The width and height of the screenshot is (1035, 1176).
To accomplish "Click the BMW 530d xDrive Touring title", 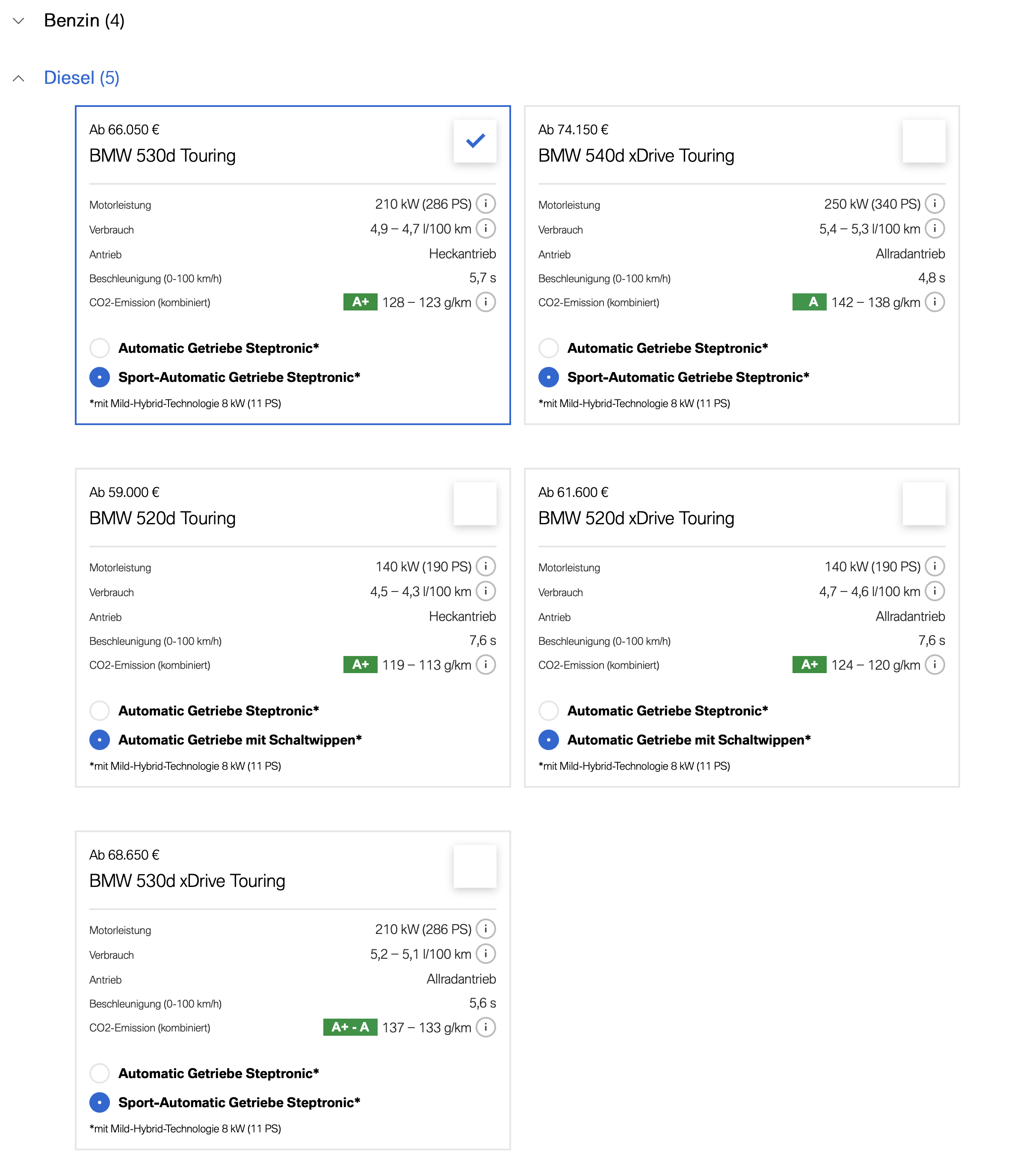I will coord(187,881).
